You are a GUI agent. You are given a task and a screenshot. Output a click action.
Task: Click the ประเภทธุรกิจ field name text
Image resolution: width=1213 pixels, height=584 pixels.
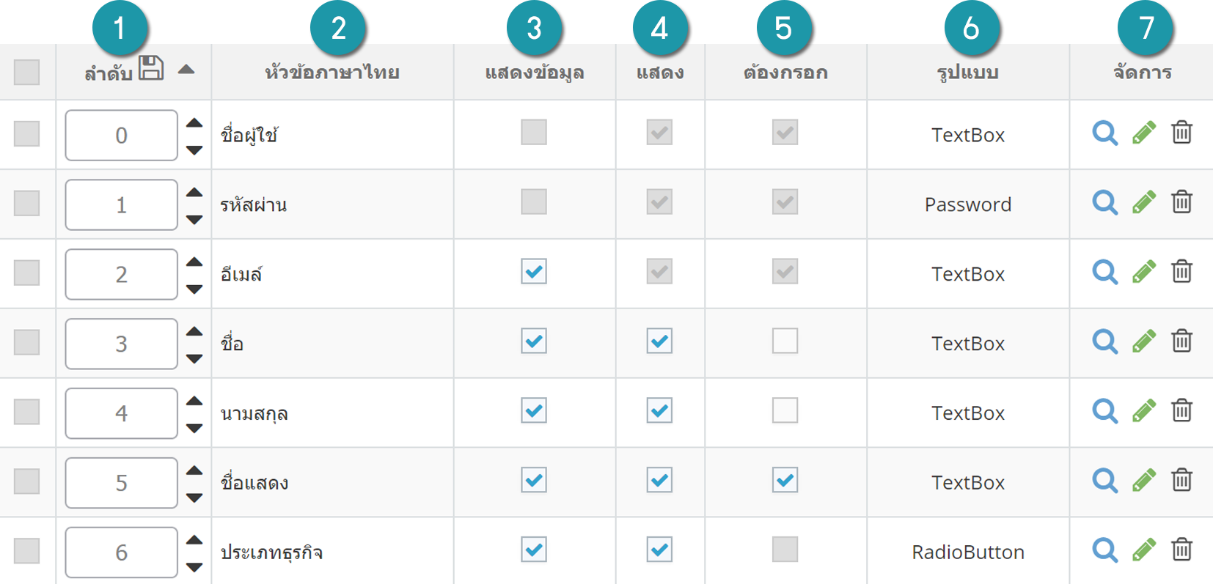click(272, 552)
